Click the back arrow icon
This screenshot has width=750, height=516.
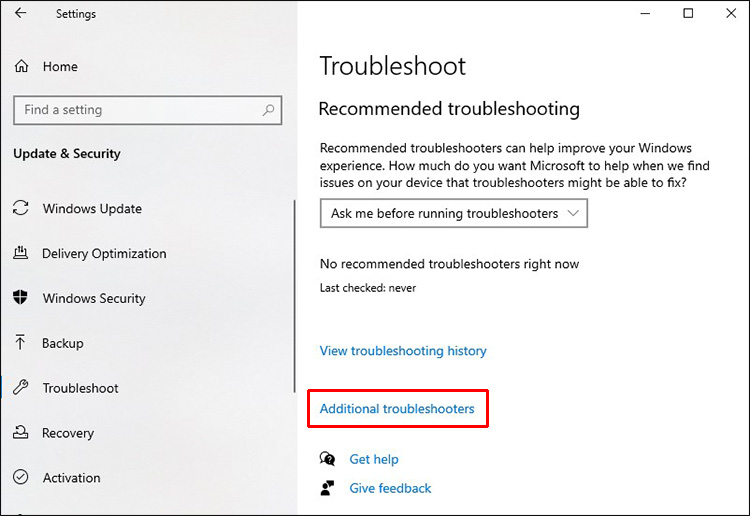[21, 13]
